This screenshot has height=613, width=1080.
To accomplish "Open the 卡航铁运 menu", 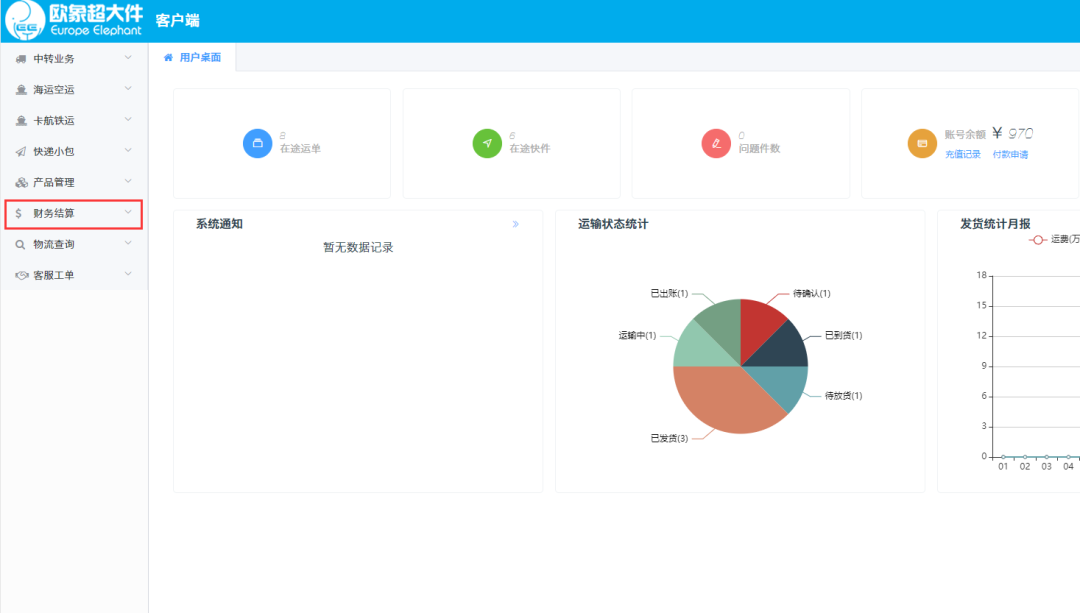I will 74,121.
